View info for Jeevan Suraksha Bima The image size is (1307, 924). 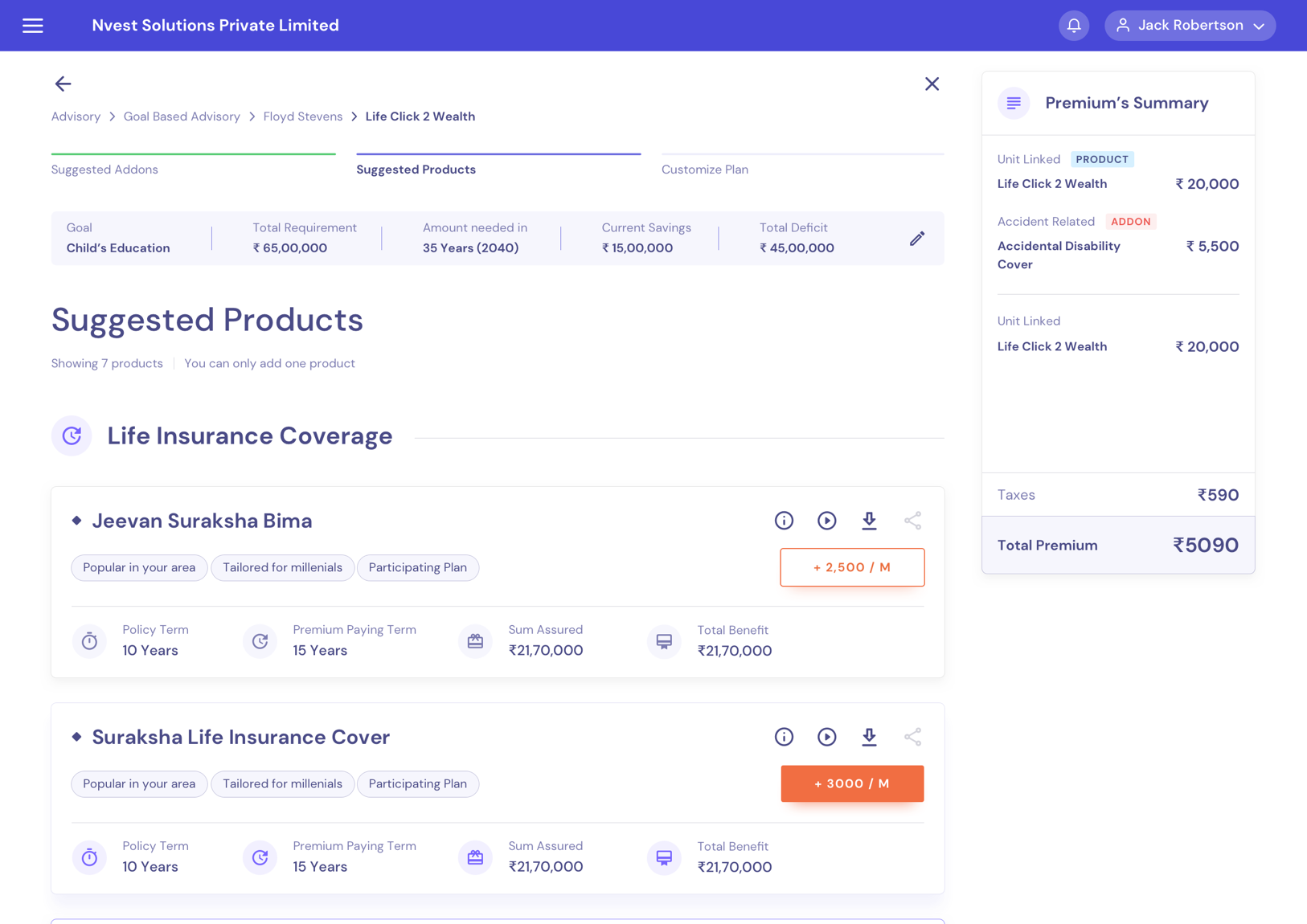tap(784, 521)
